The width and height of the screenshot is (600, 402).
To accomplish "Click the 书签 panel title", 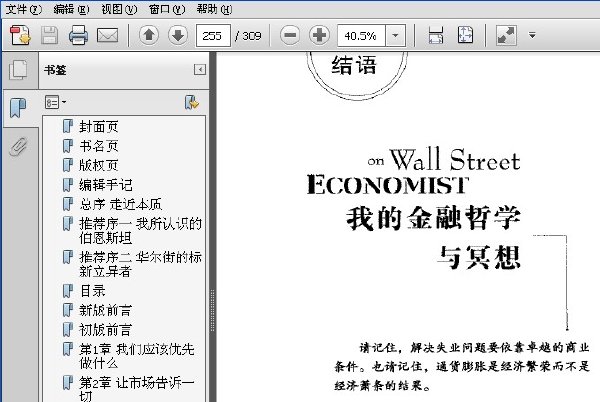I will pyautogui.click(x=55, y=70).
